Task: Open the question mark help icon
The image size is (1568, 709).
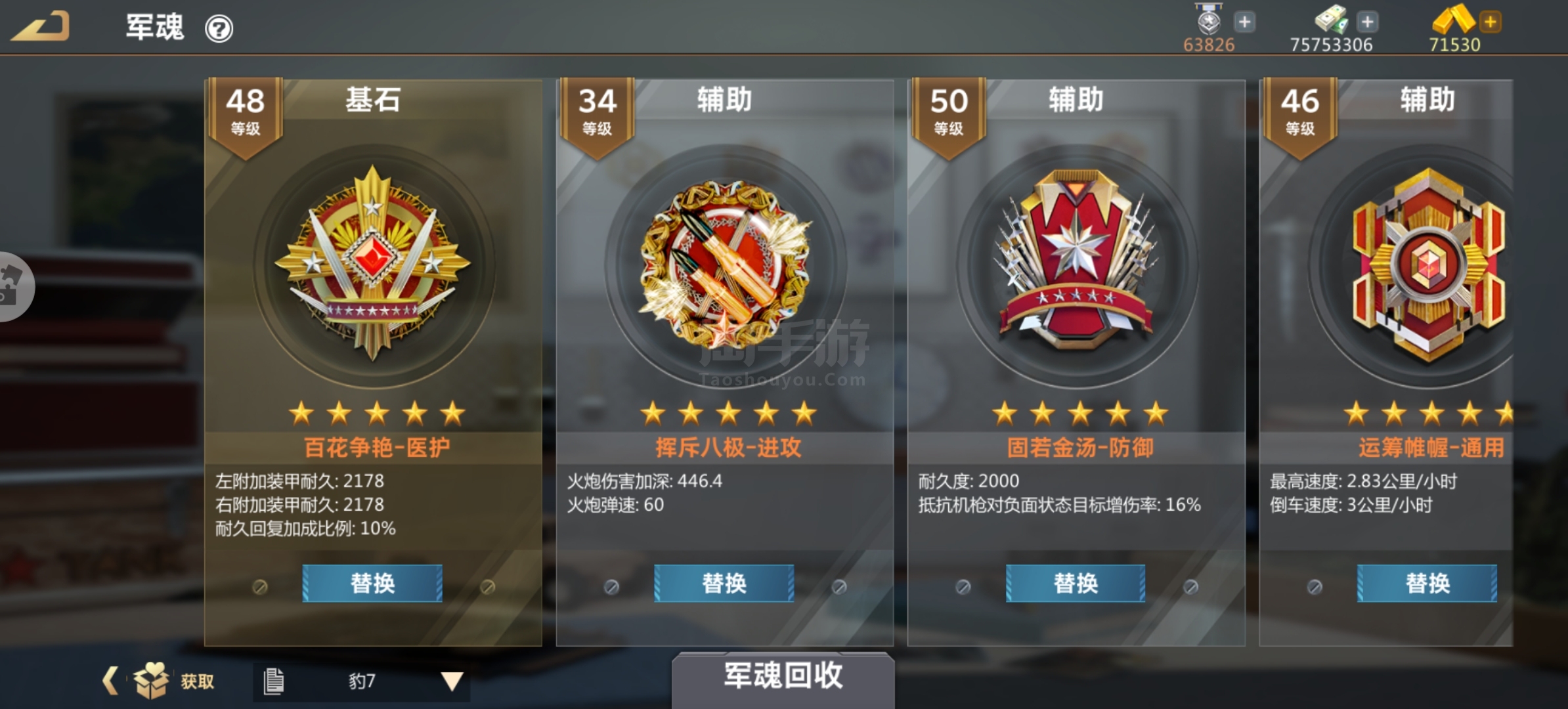Action: [x=219, y=29]
